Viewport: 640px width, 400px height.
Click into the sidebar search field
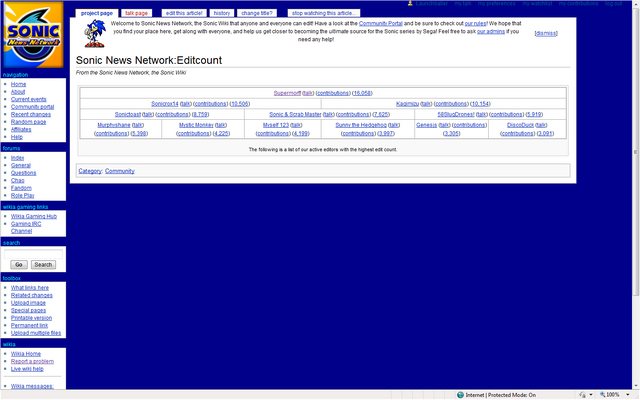(x=33, y=254)
